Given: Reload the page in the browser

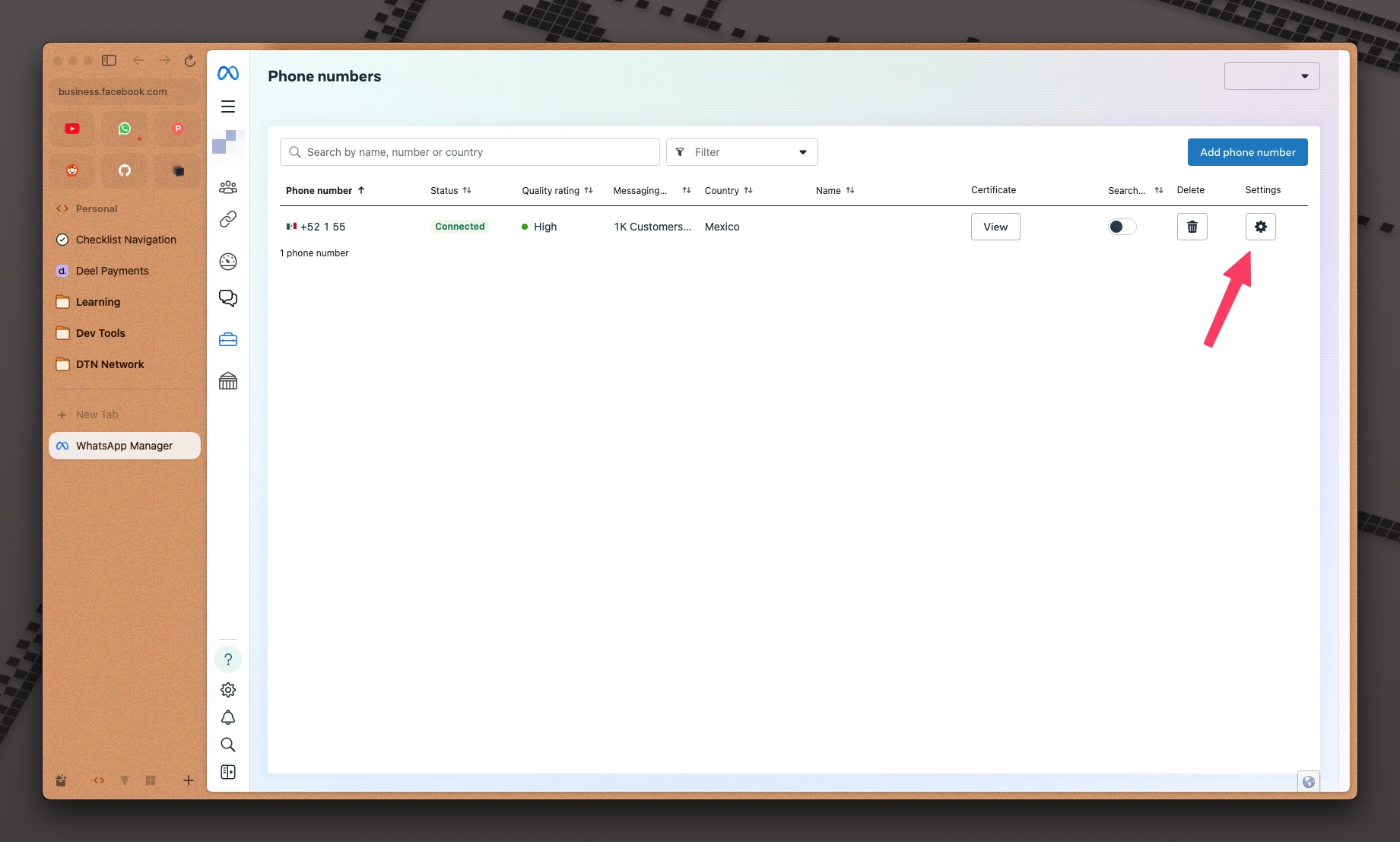Looking at the screenshot, I should click(190, 61).
